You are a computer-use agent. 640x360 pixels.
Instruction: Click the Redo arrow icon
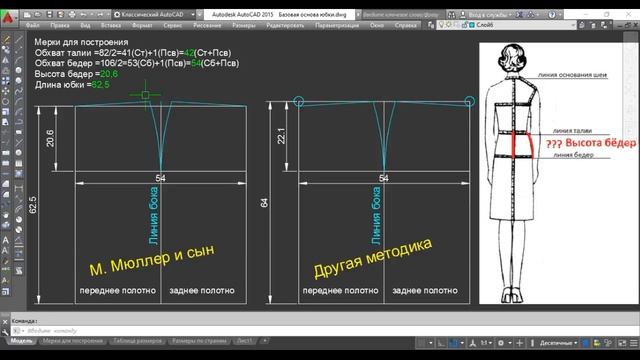[100, 15]
